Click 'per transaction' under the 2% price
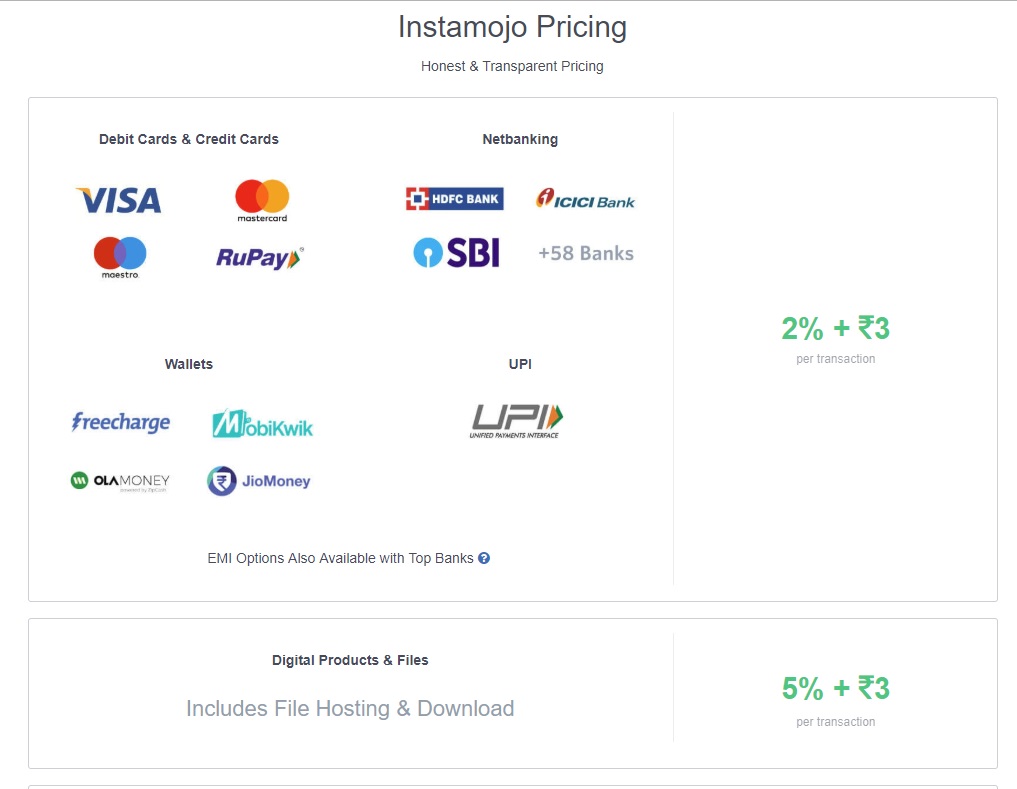 pyautogui.click(x=835, y=359)
